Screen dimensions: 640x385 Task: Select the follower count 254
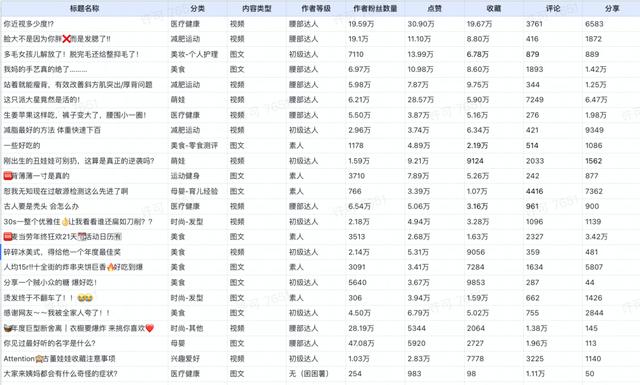[355, 374]
